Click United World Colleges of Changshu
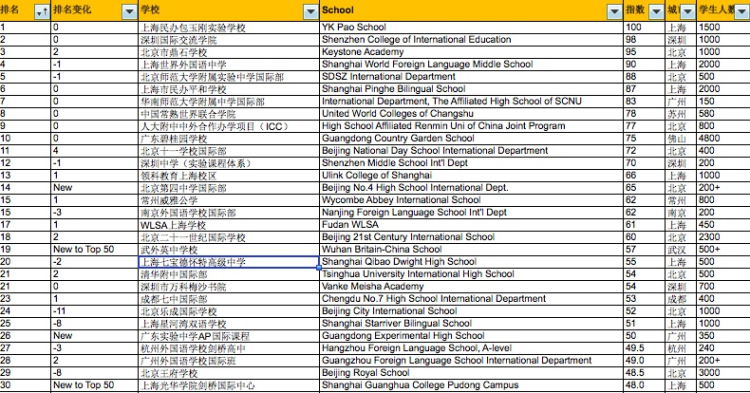Screen dimensions: 750x393 (x=472, y=114)
